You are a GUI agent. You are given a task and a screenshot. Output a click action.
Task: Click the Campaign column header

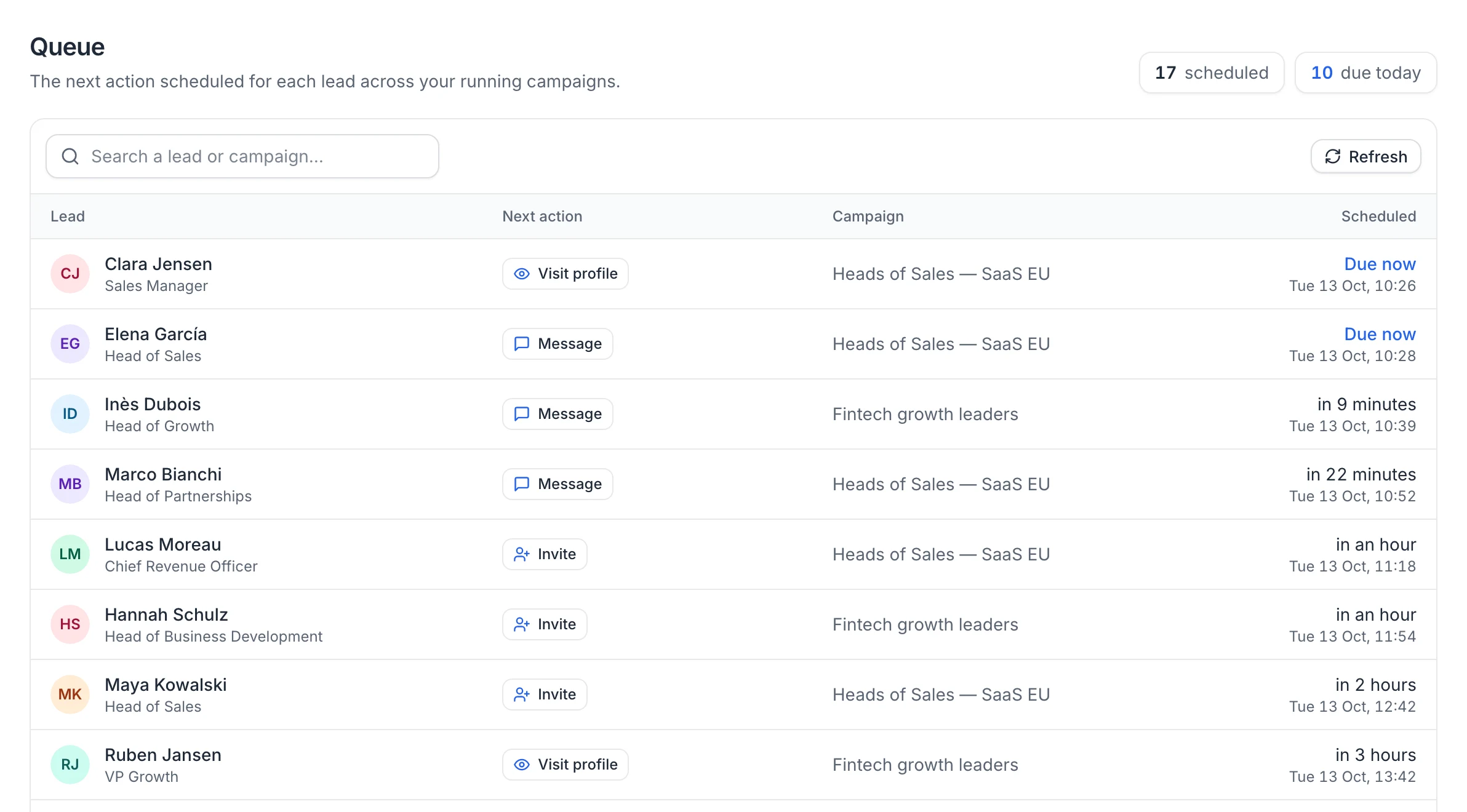[x=868, y=217]
